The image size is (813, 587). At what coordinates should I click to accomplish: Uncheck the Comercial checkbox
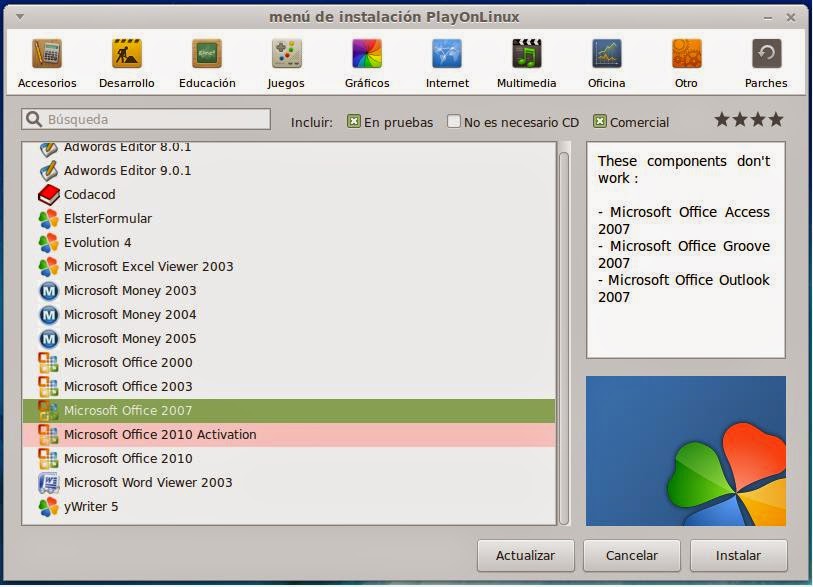[x=599, y=121]
